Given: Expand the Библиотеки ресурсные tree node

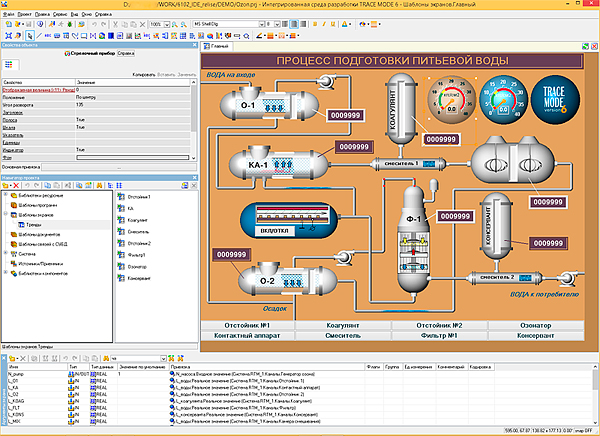Looking at the screenshot, I should [x=5, y=195].
